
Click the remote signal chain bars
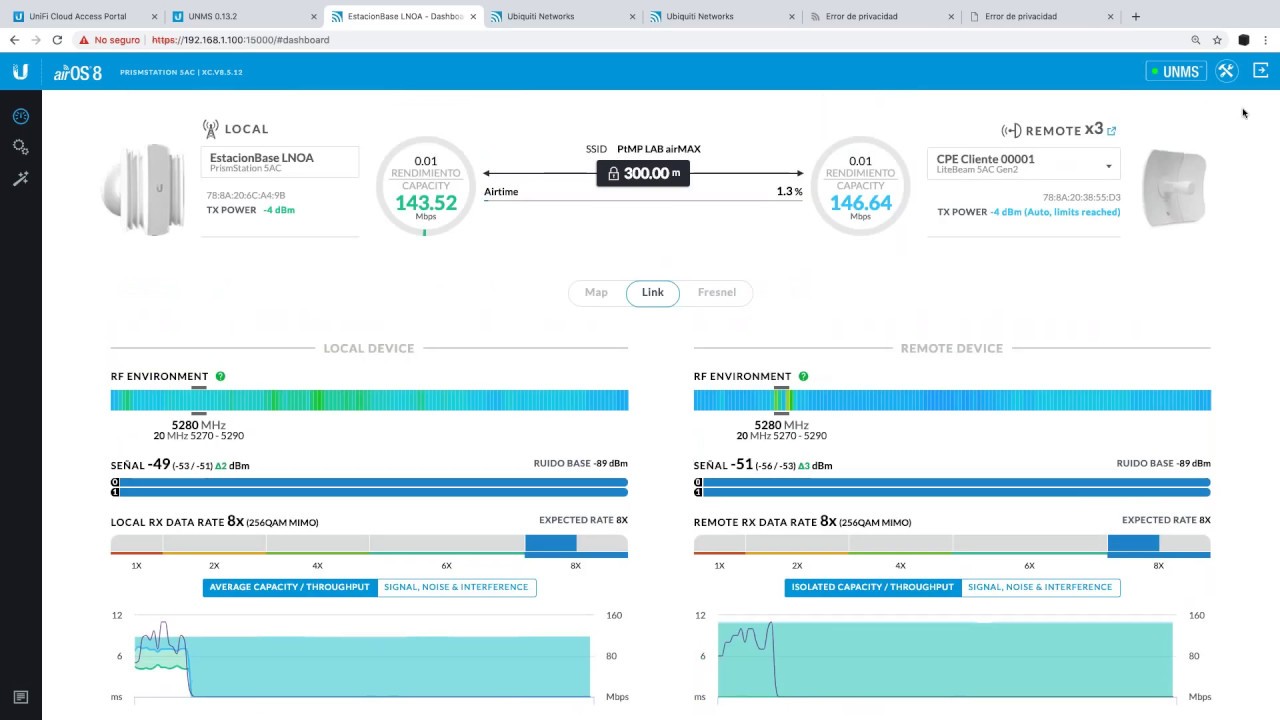point(952,487)
